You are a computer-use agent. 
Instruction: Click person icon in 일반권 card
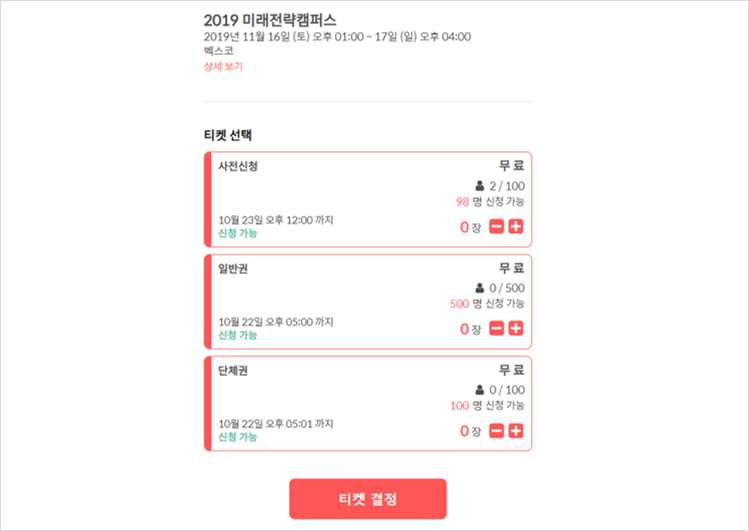[x=480, y=288]
